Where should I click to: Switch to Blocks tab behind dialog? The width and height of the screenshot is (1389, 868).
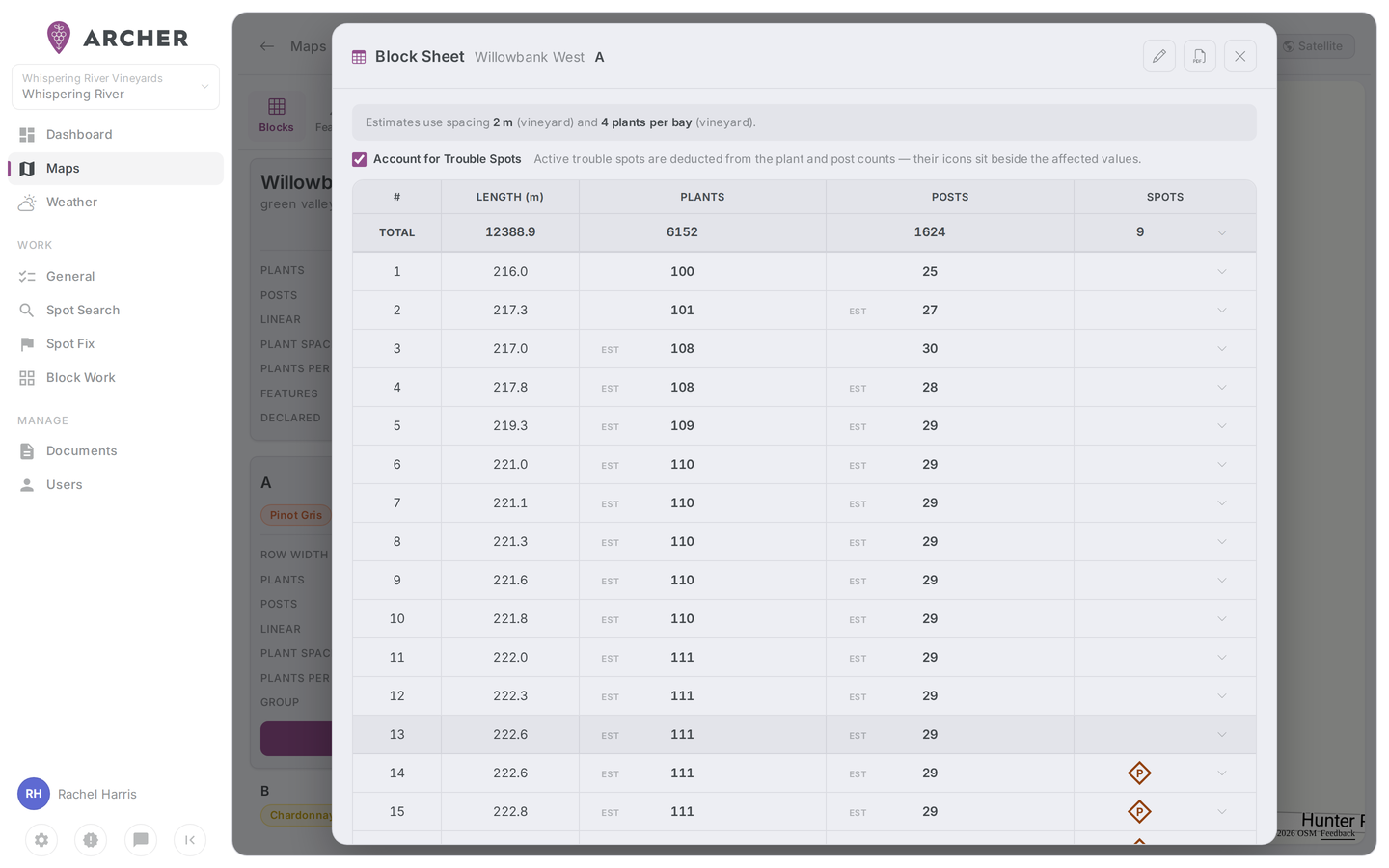(x=276, y=115)
